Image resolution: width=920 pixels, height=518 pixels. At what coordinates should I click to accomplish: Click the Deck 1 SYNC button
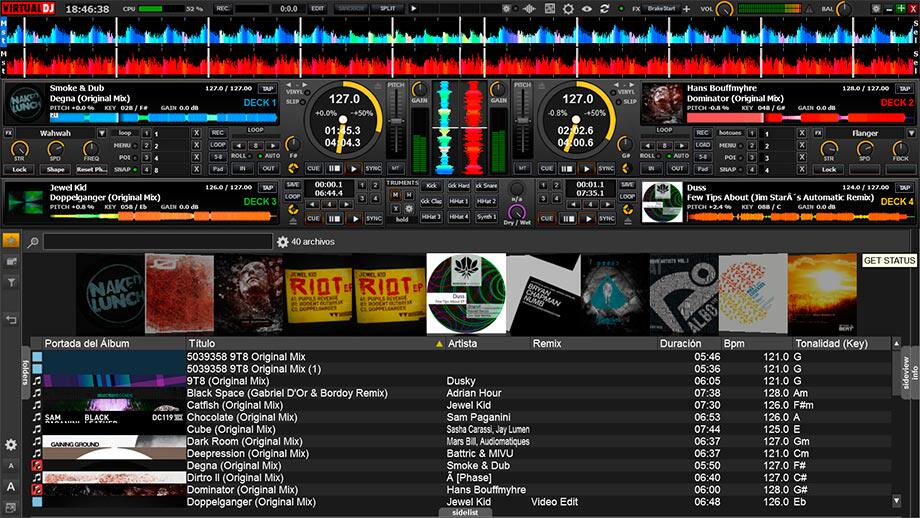pos(374,168)
